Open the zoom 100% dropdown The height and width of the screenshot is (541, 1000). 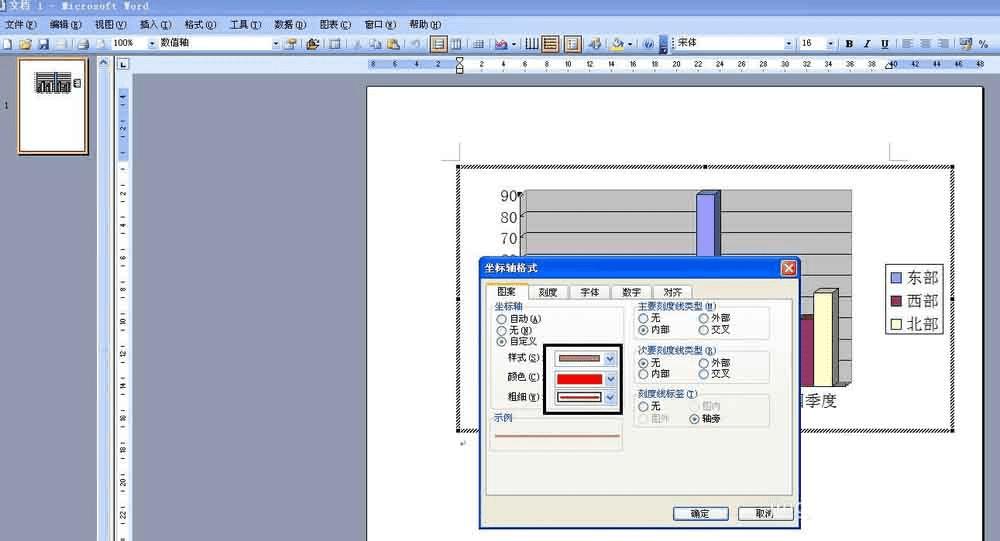pos(152,43)
